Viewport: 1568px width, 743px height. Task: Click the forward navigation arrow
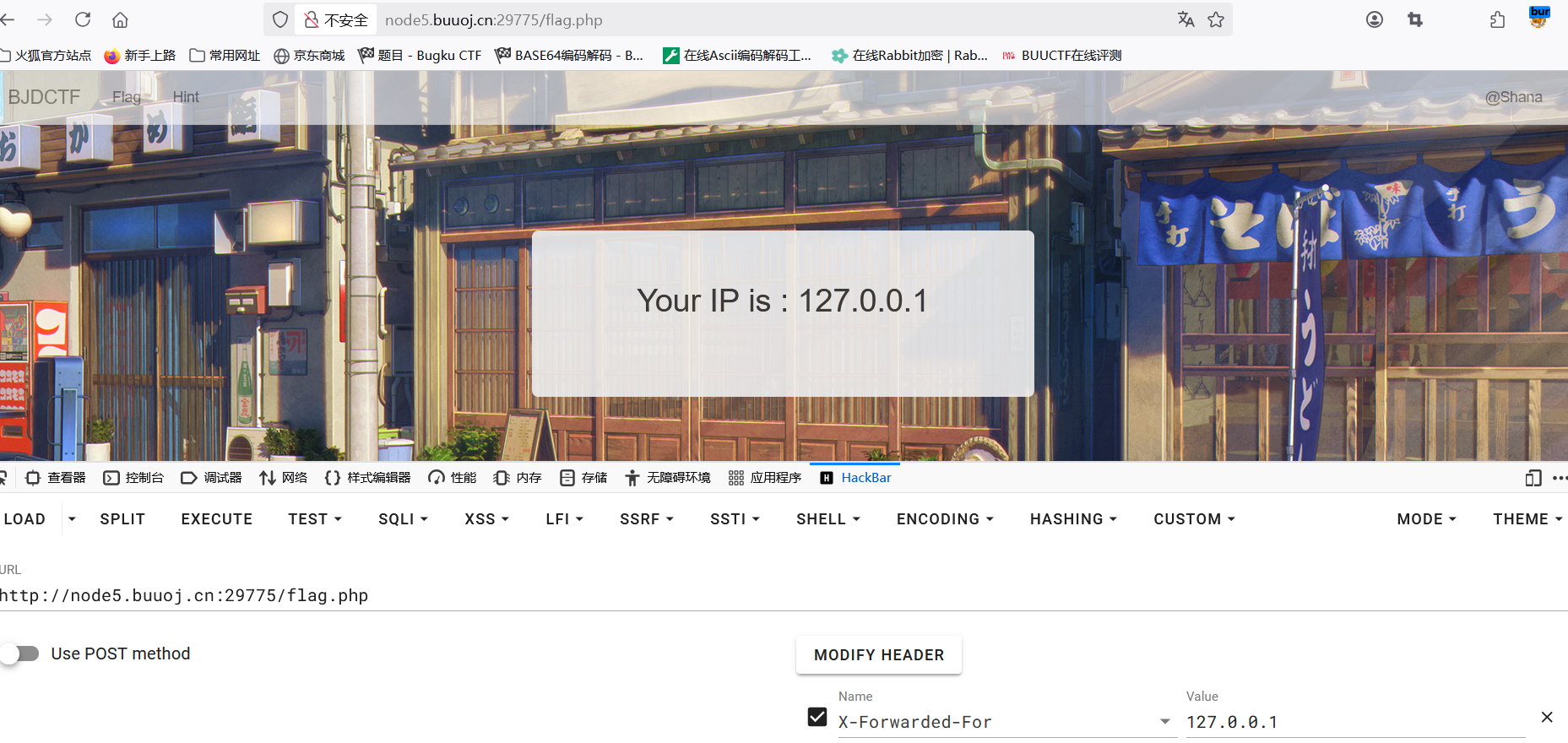point(45,19)
